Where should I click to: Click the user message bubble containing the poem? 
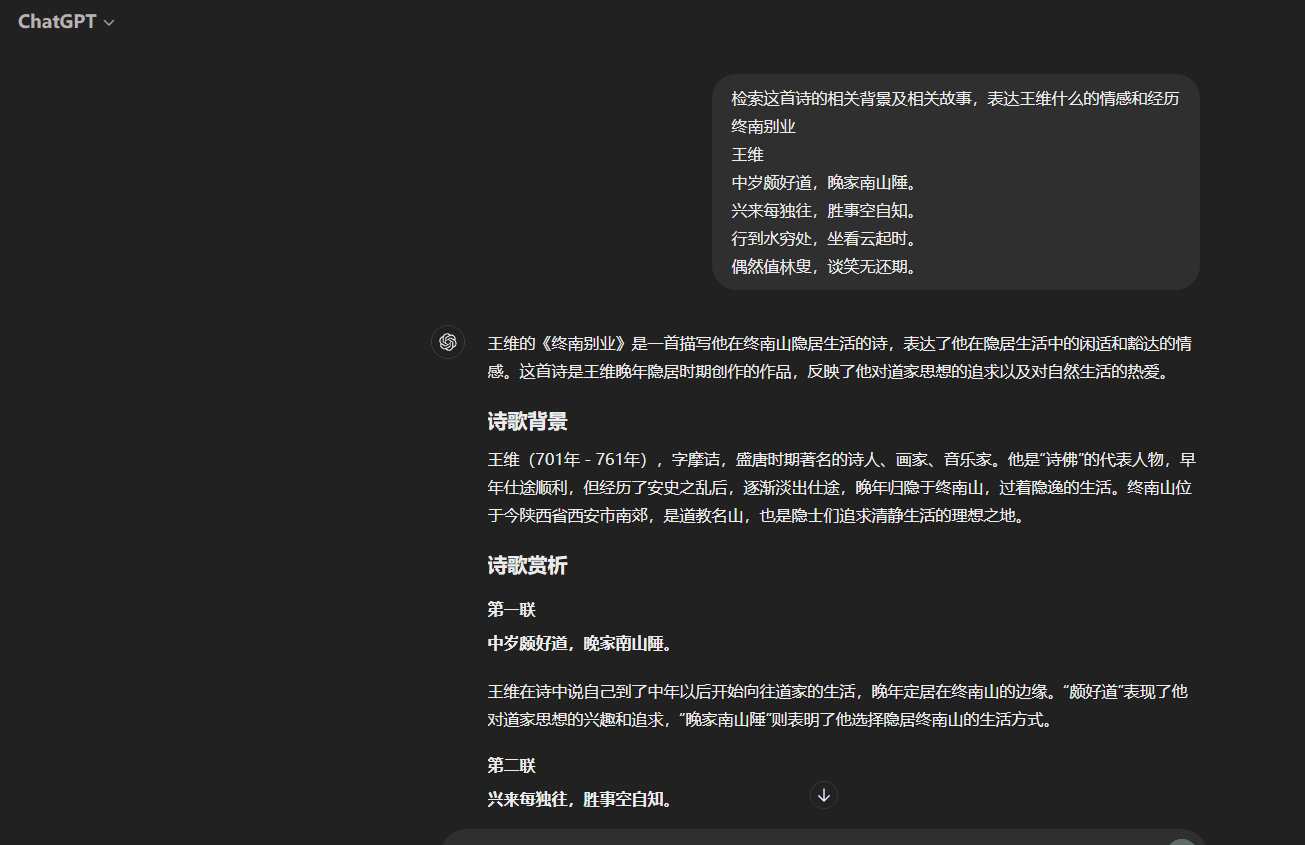click(x=955, y=182)
